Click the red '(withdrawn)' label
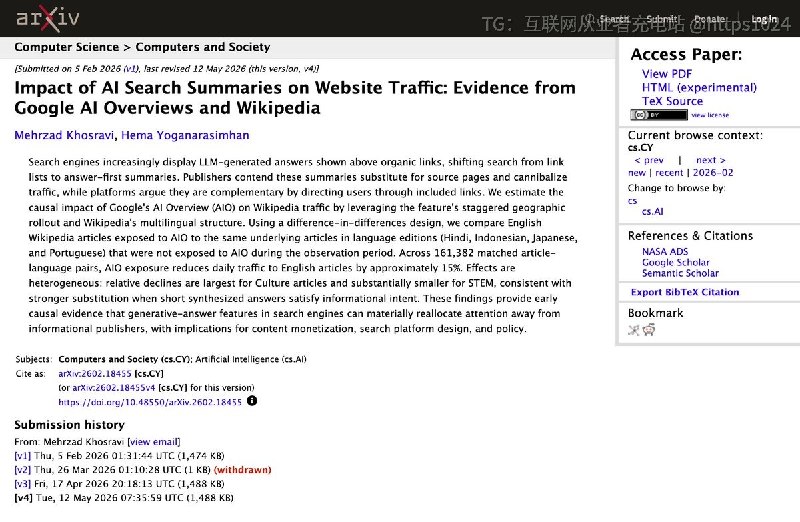800x522 pixels. tap(242, 470)
